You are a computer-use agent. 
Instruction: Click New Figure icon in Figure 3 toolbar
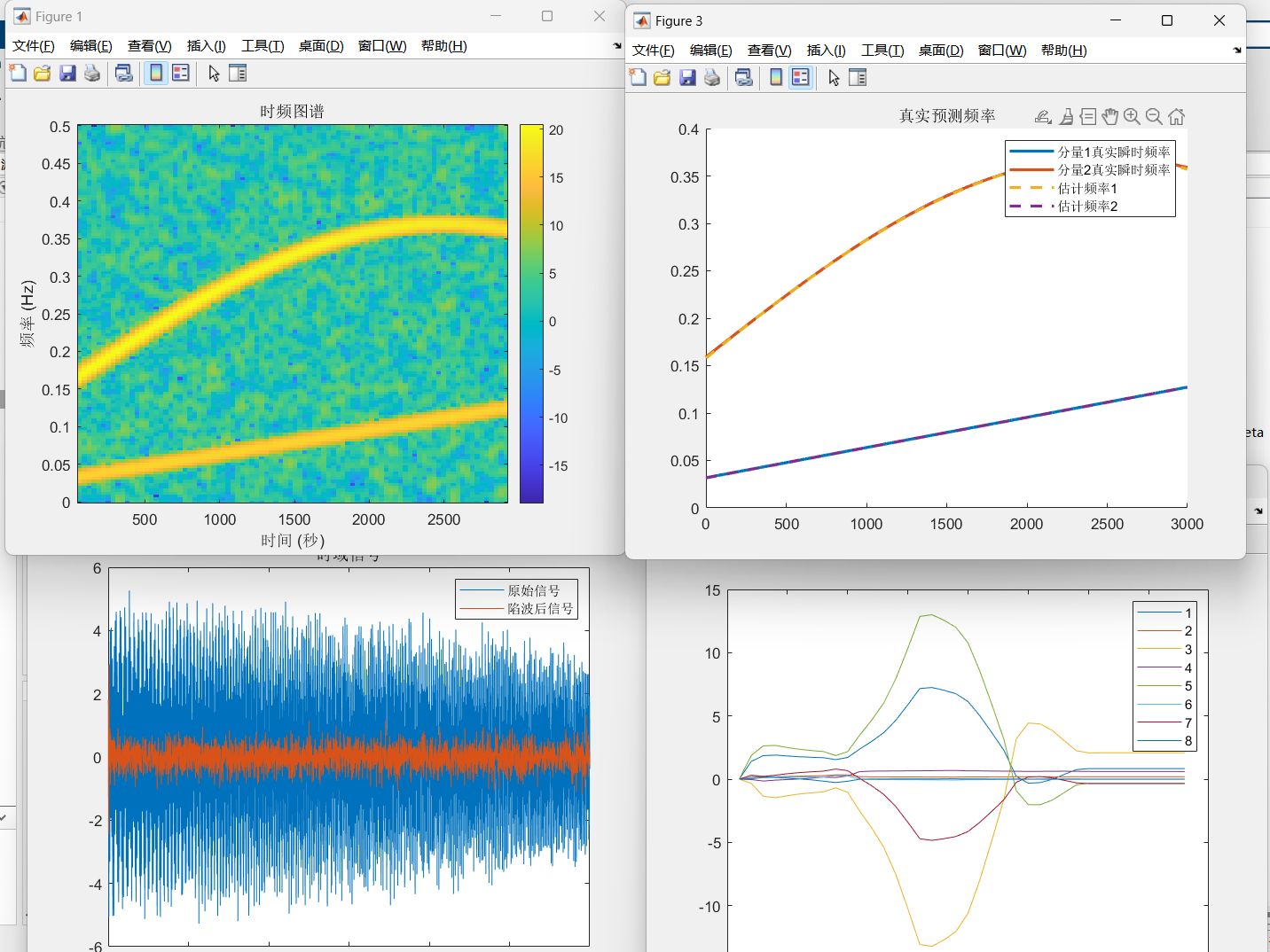(638, 78)
